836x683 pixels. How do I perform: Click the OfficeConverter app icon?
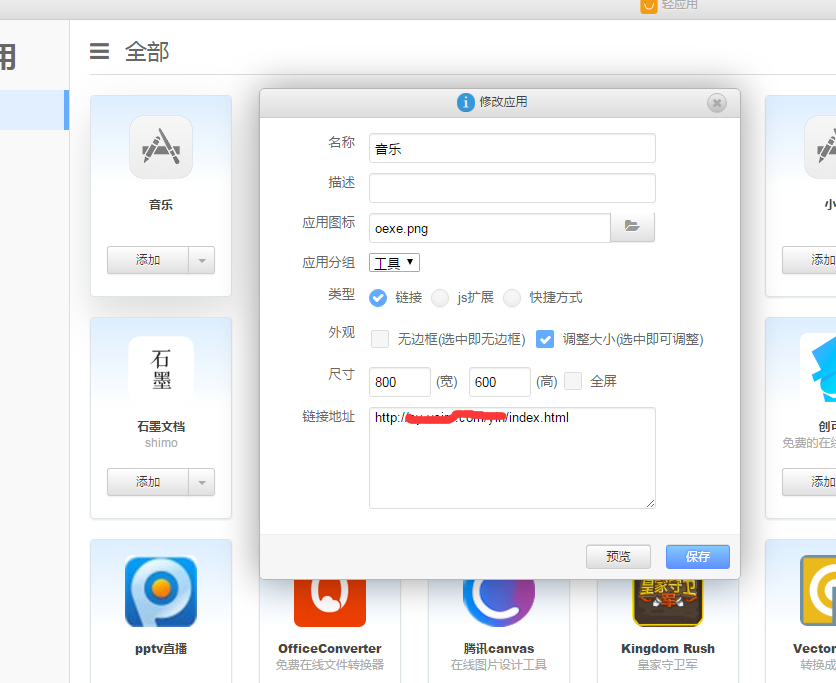329,602
